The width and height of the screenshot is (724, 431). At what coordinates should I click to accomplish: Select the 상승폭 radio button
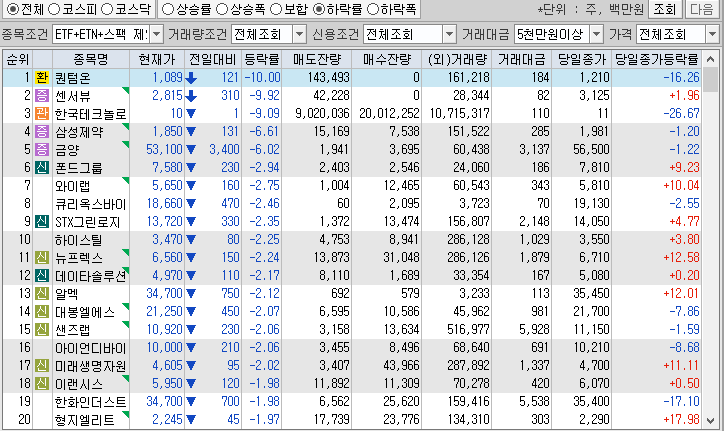[222, 9]
